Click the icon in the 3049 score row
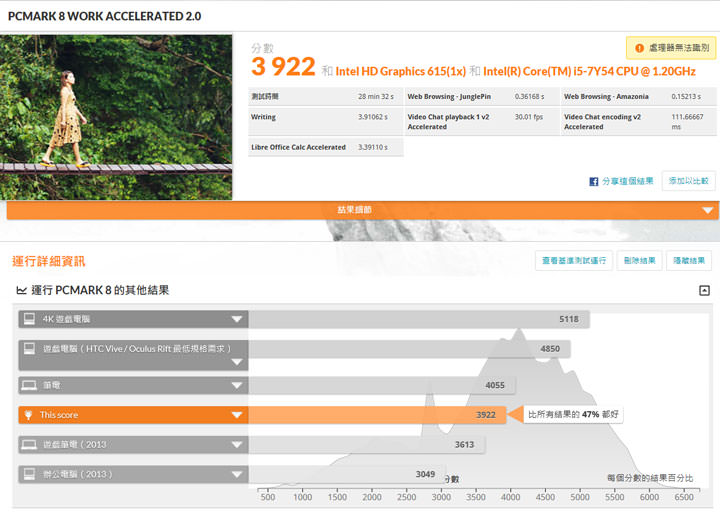 click(29, 474)
